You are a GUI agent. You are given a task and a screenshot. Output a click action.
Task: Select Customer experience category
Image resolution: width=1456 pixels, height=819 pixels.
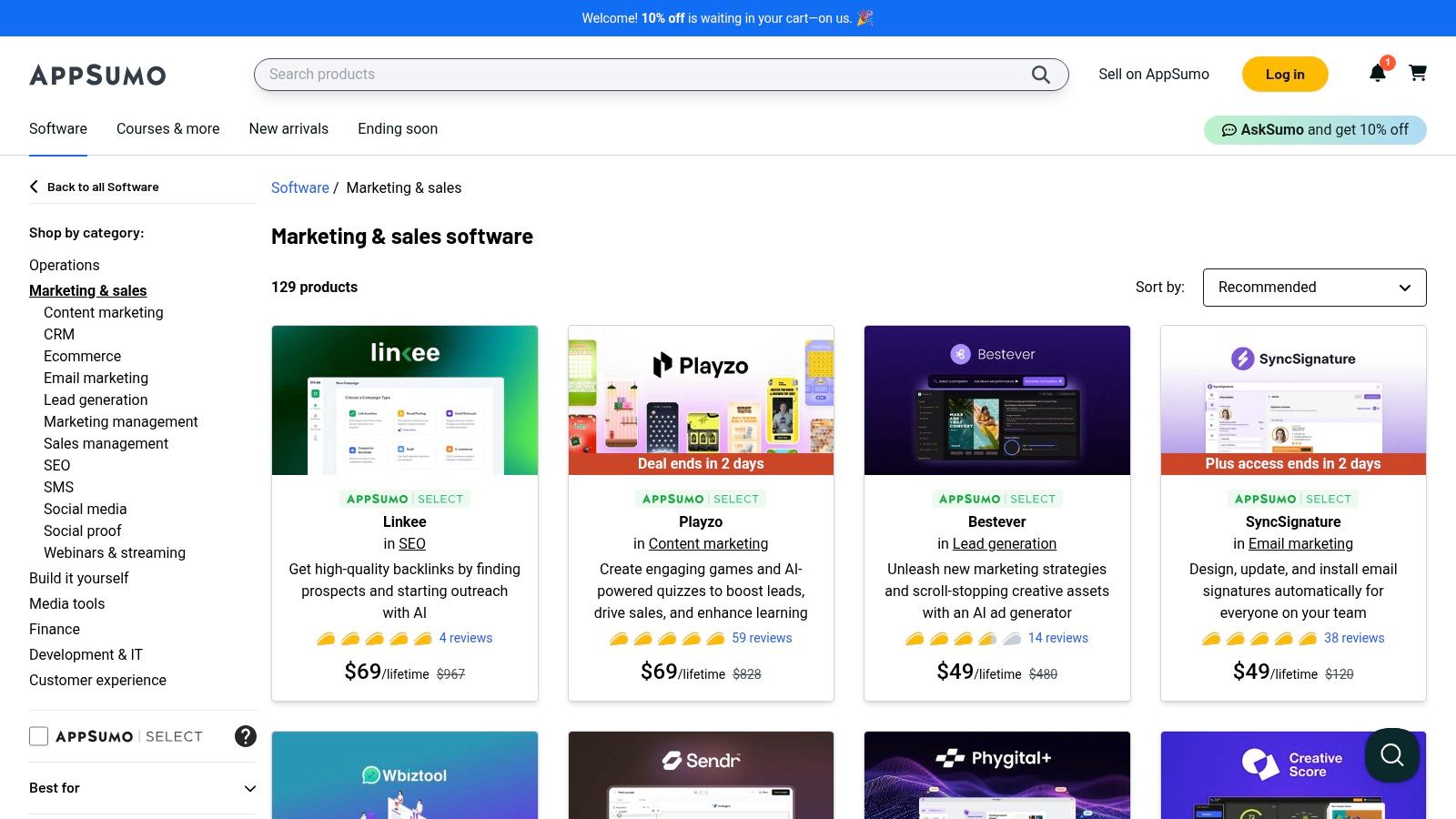[x=98, y=680]
